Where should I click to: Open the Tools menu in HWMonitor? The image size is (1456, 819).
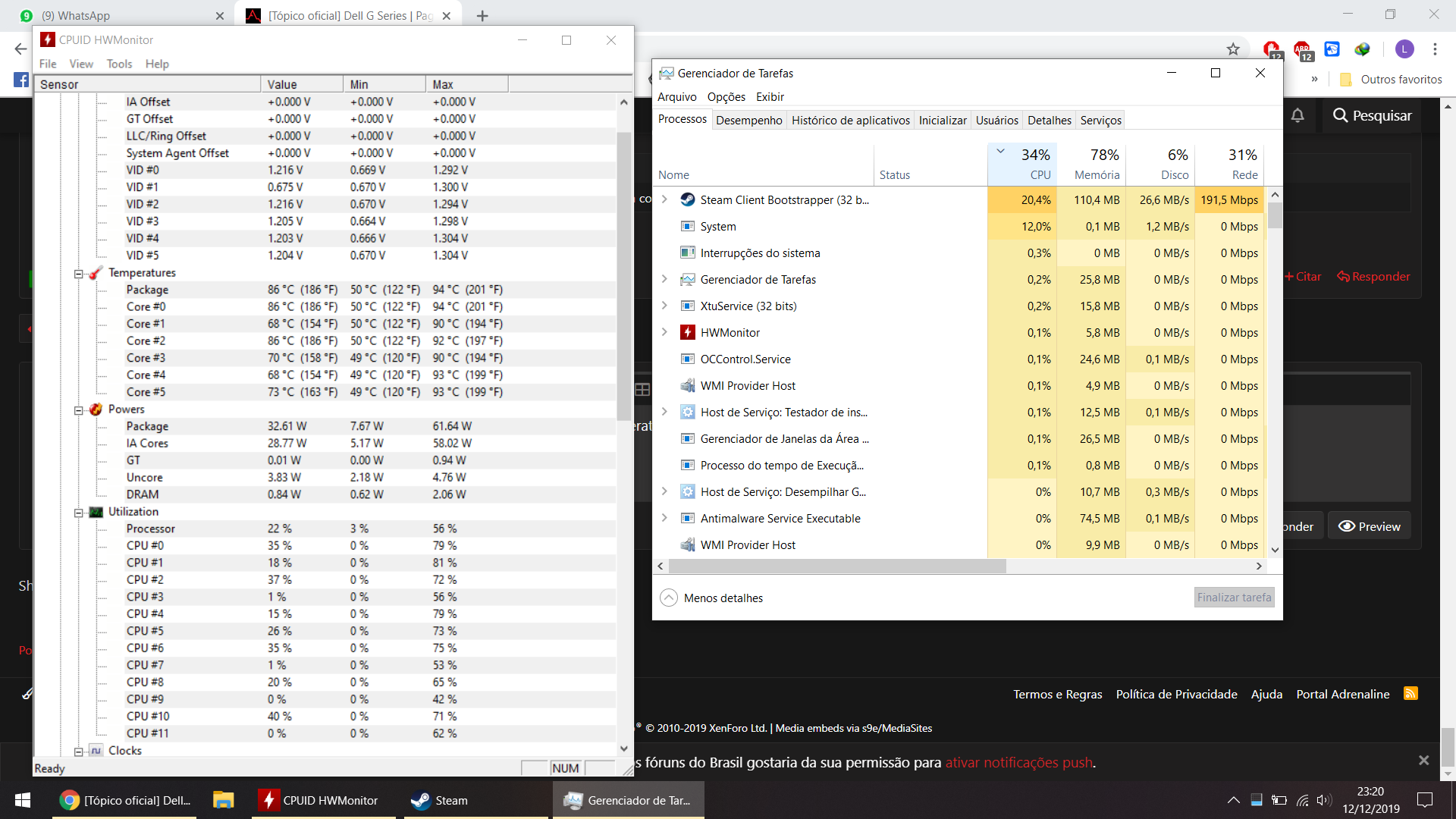(x=119, y=64)
